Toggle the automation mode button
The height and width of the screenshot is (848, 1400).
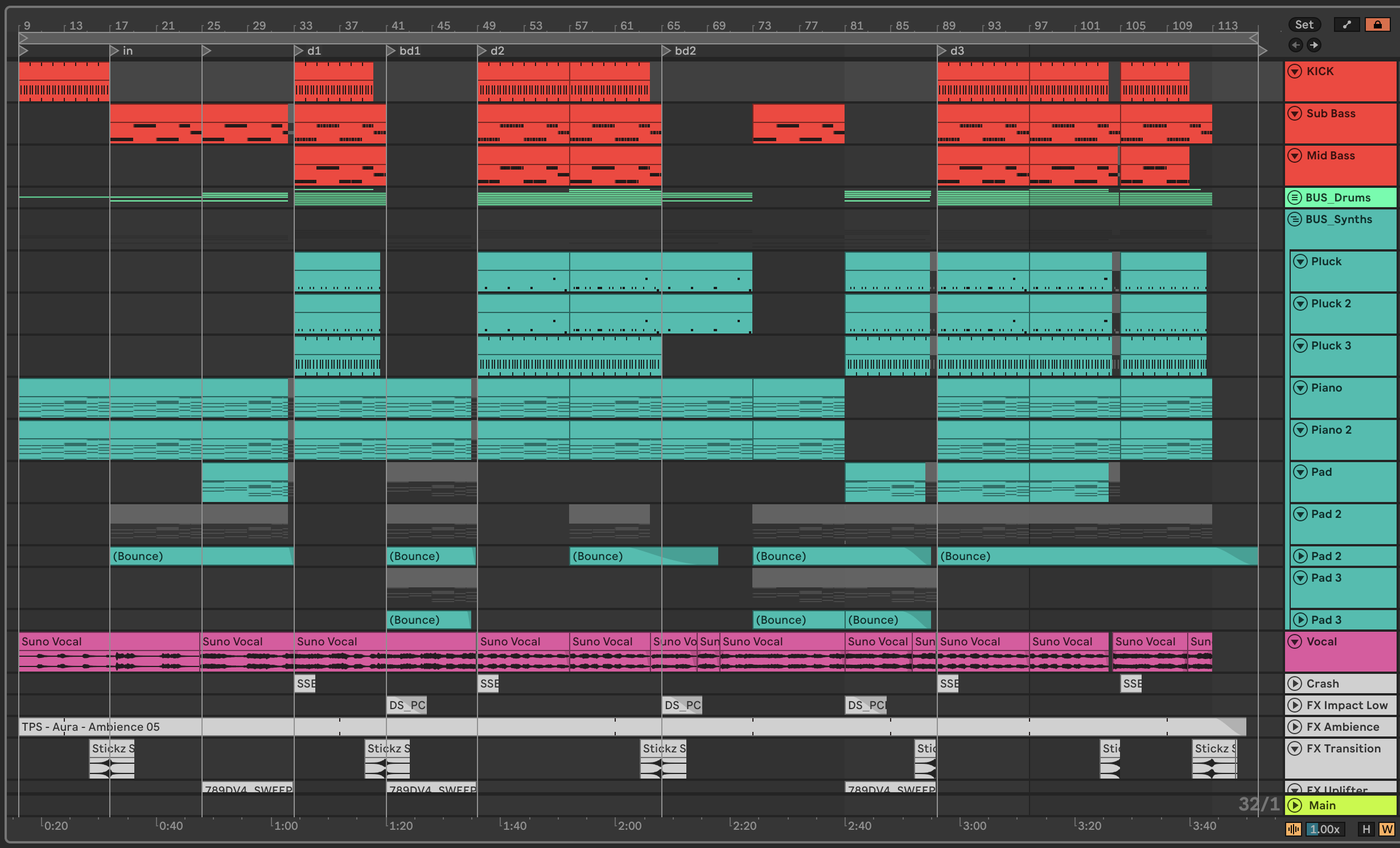tap(1347, 24)
